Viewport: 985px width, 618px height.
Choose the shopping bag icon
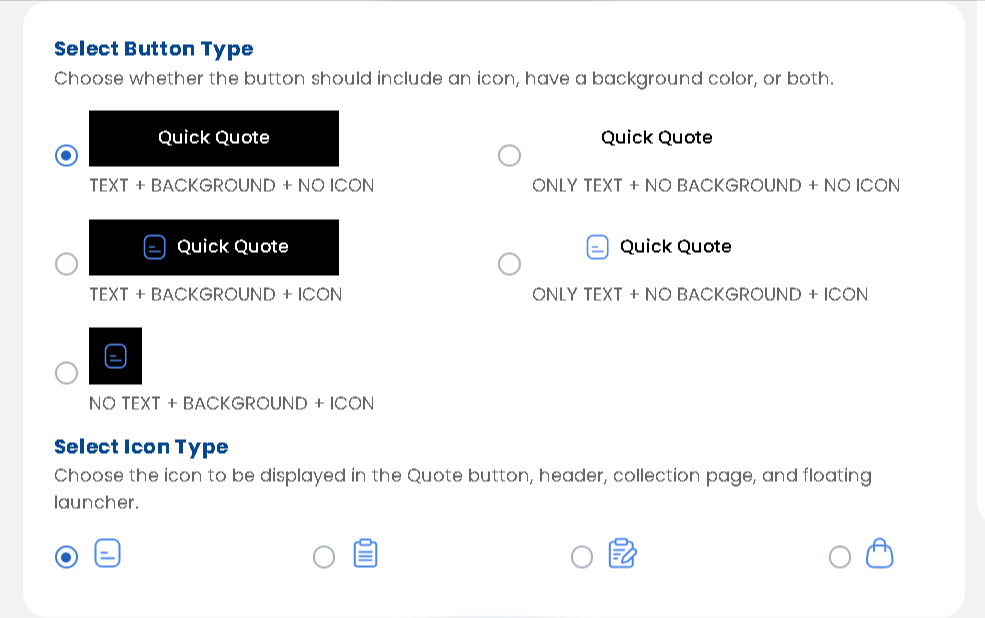(879, 554)
